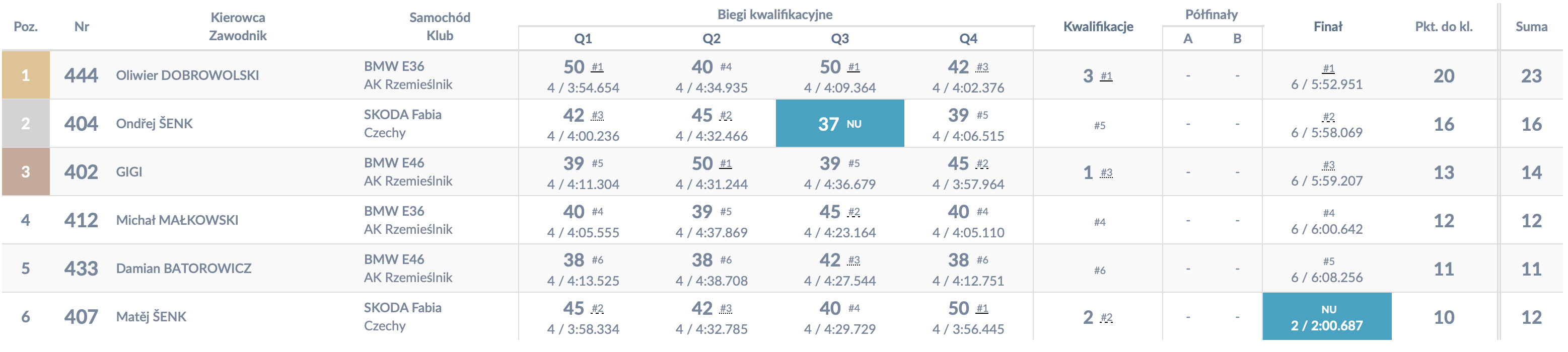Click the Suma column header
Viewport: 1568px width, 352px height.
pos(1531,27)
